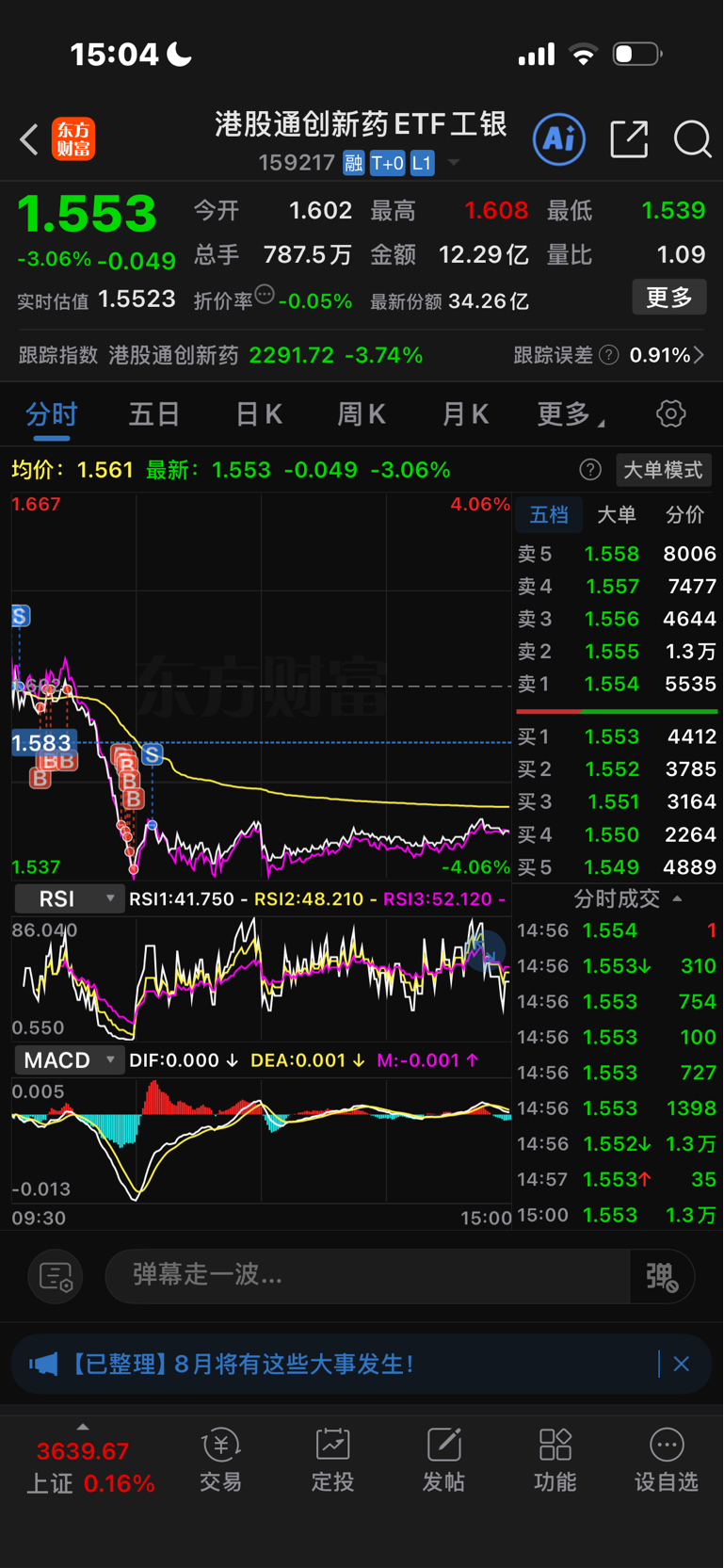Expand 更多 chart periods dropdown
The width and height of the screenshot is (724, 1568).
[571, 414]
